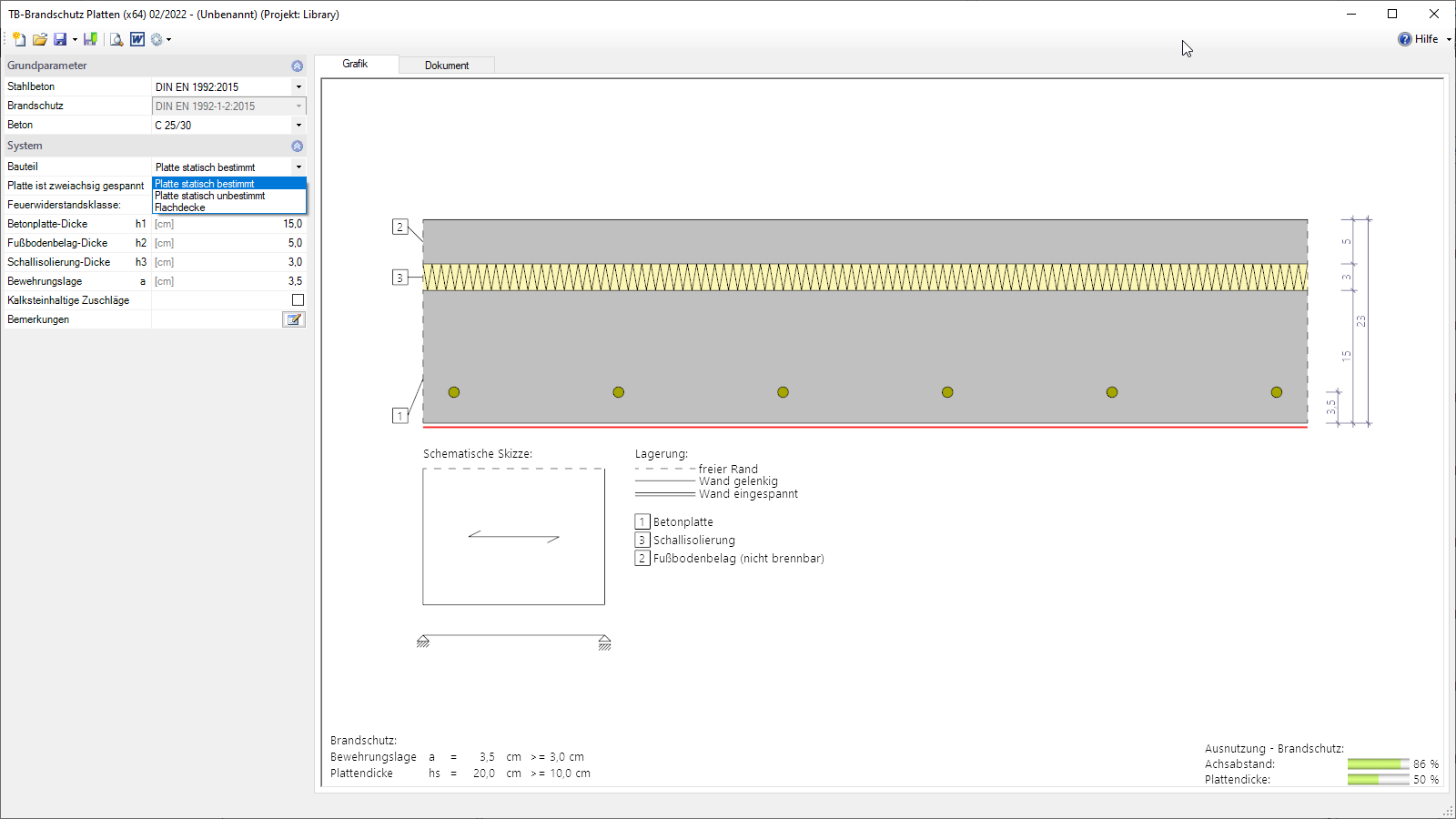Edit Betonplatte-Dicke value 15,0
Screen dimensions: 1456x819
point(228,224)
